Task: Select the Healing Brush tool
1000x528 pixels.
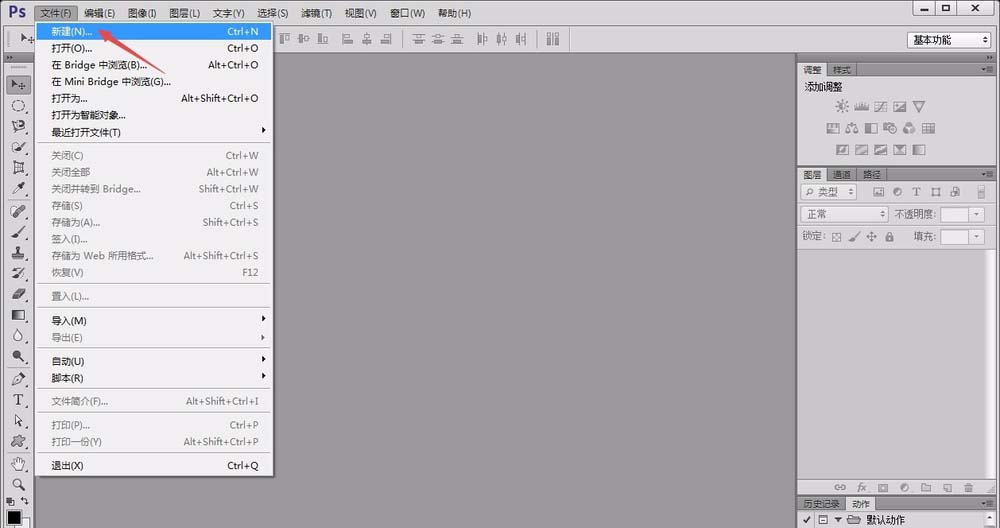Action: tap(18, 211)
